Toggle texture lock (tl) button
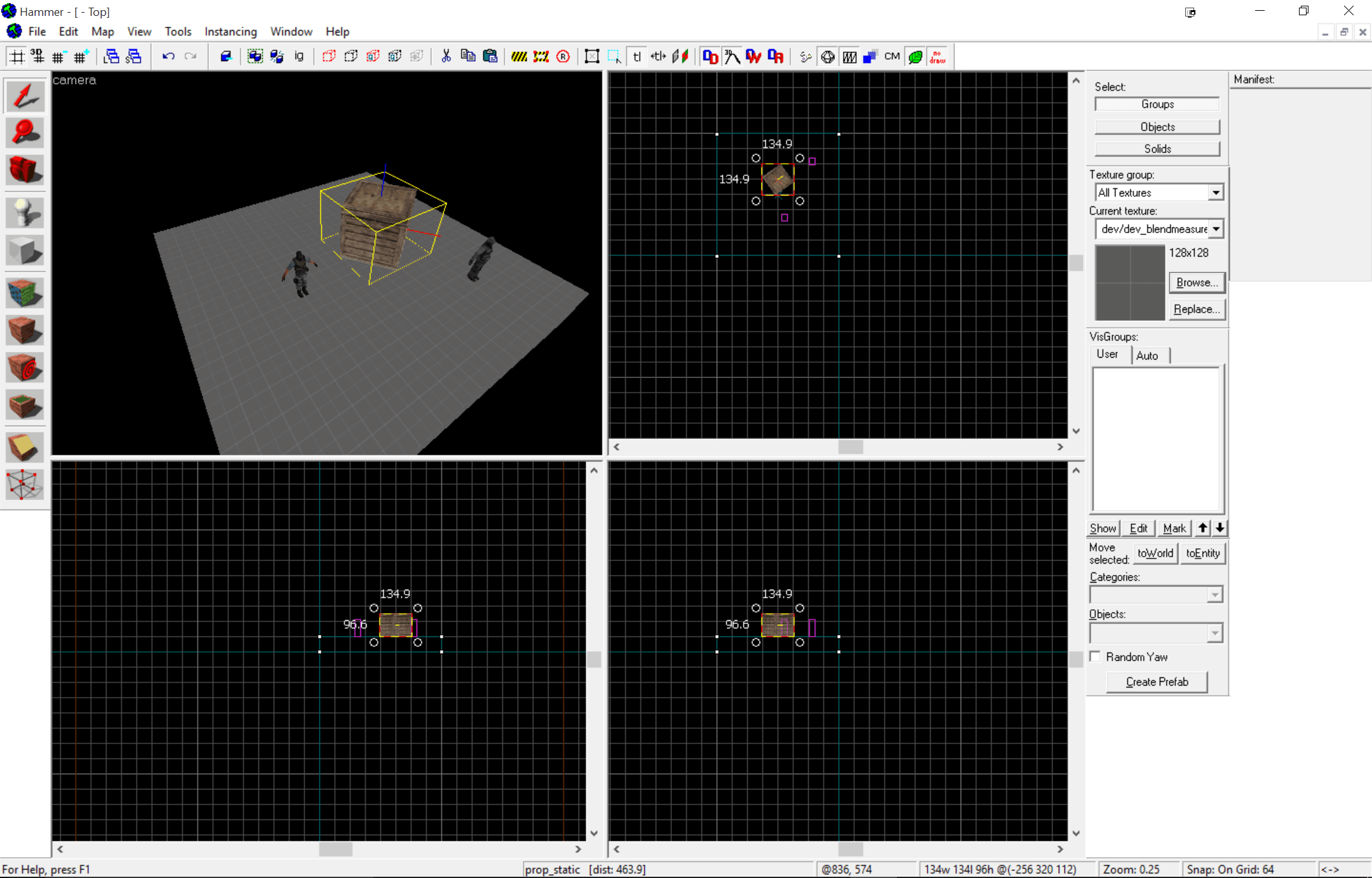The width and height of the screenshot is (1372, 878). click(636, 57)
